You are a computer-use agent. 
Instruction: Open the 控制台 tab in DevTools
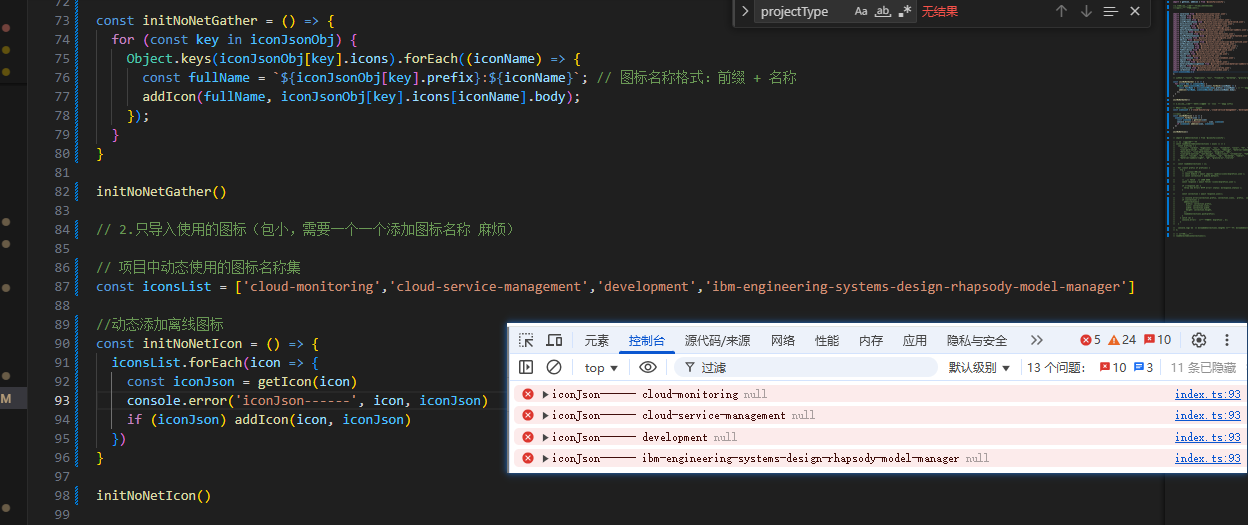647,340
